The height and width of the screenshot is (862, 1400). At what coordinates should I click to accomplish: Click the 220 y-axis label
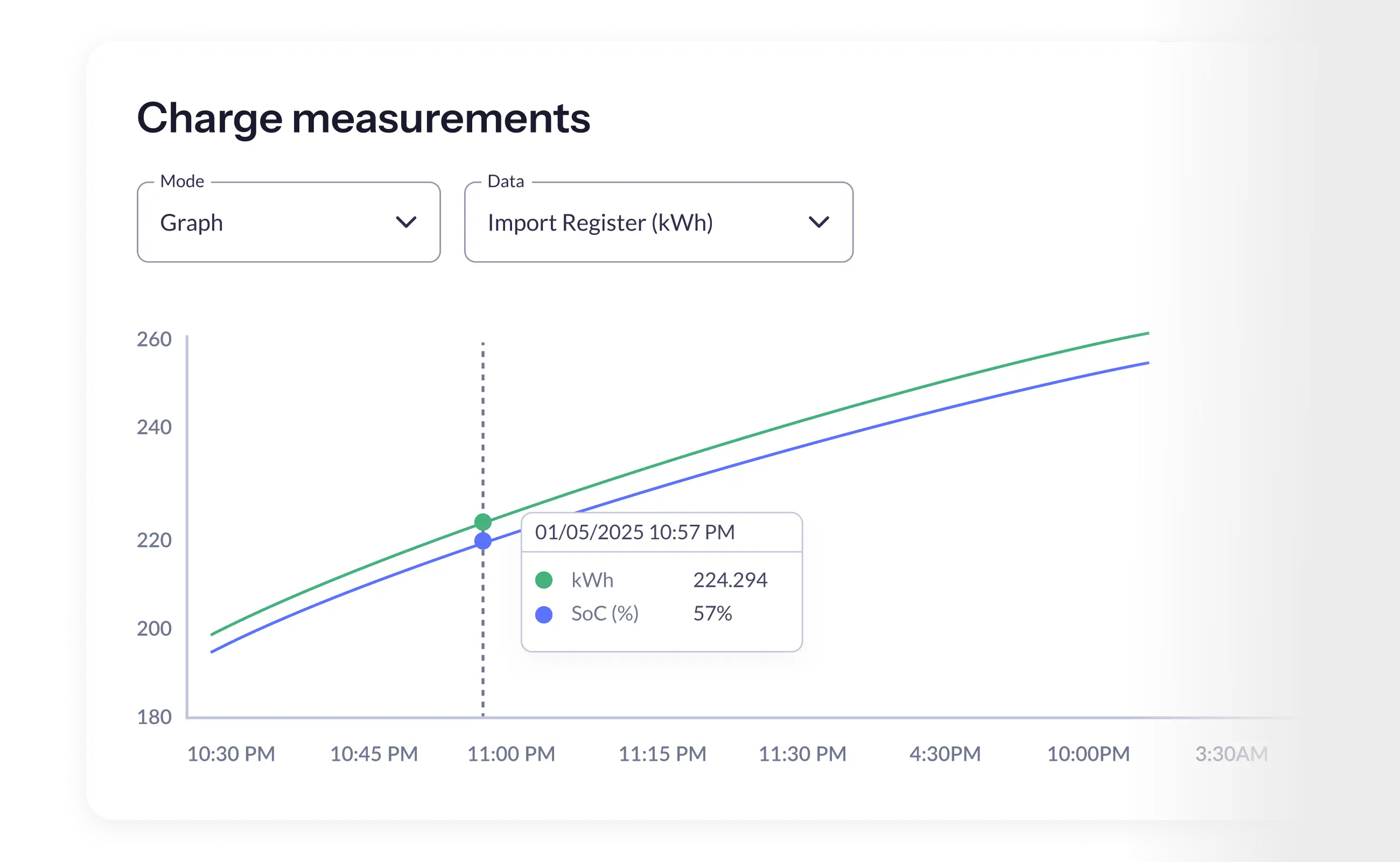pyautogui.click(x=154, y=540)
